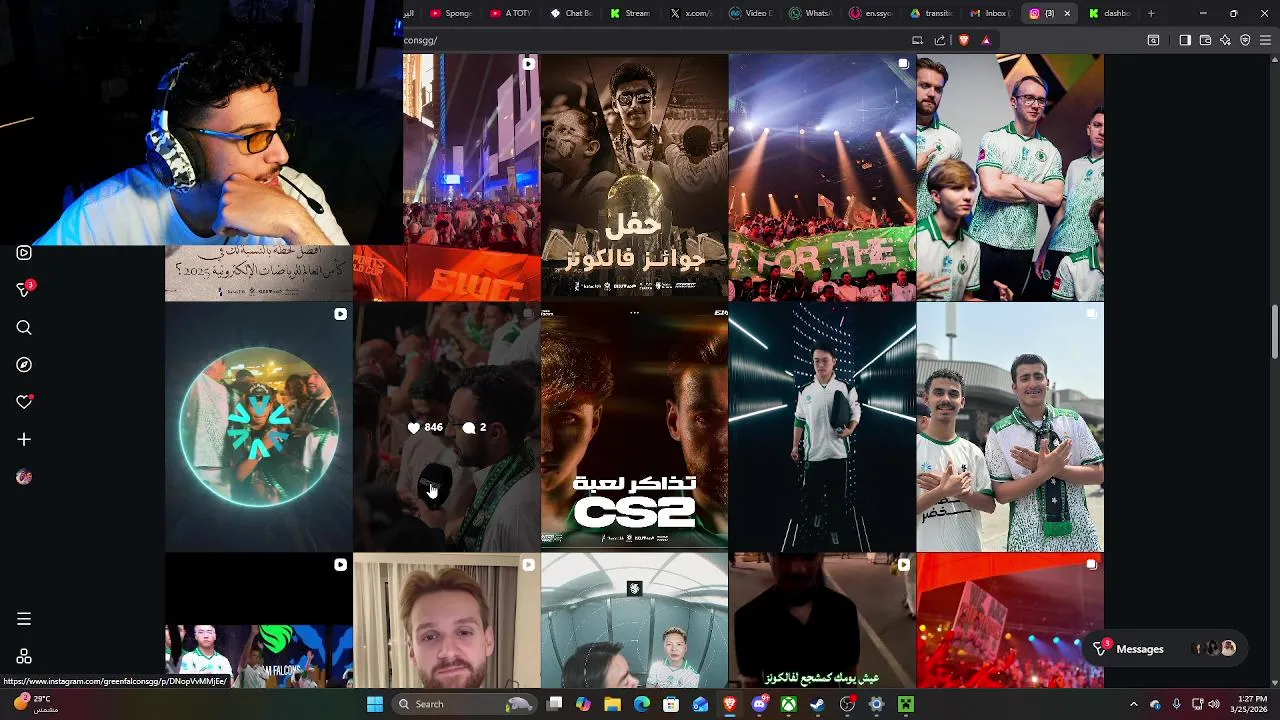
Task: Open the red-lit crowd carousel post
Action: 1010,621
